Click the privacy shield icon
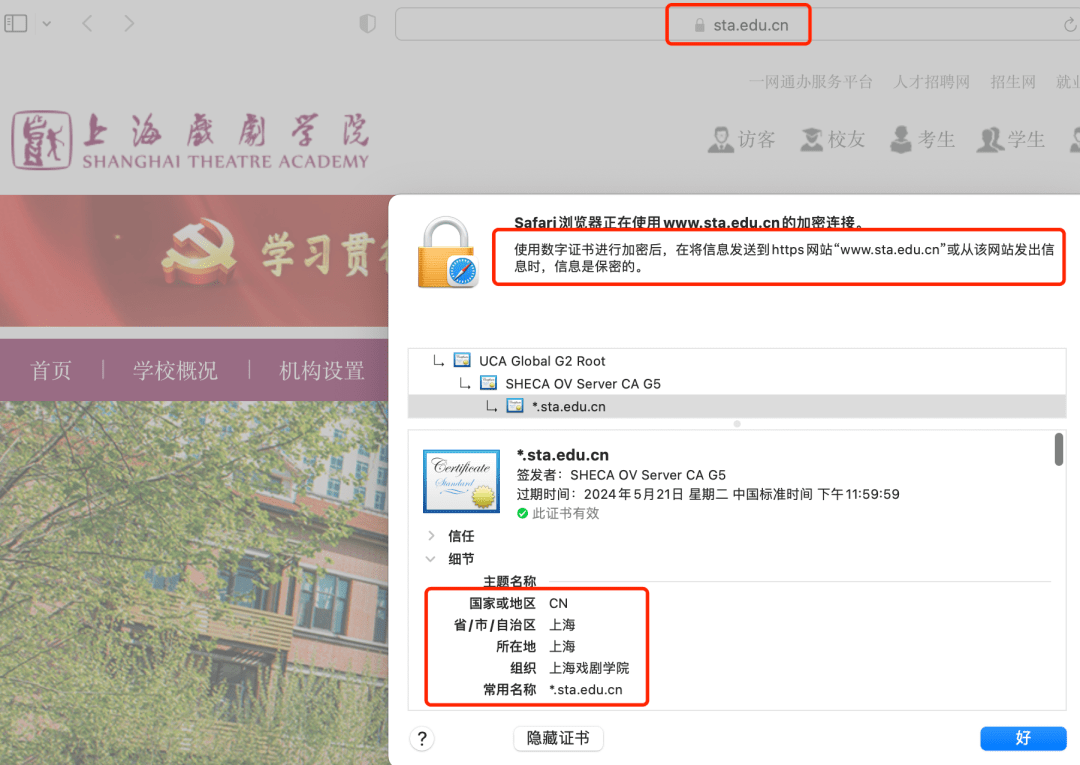The image size is (1080, 765). tap(367, 24)
